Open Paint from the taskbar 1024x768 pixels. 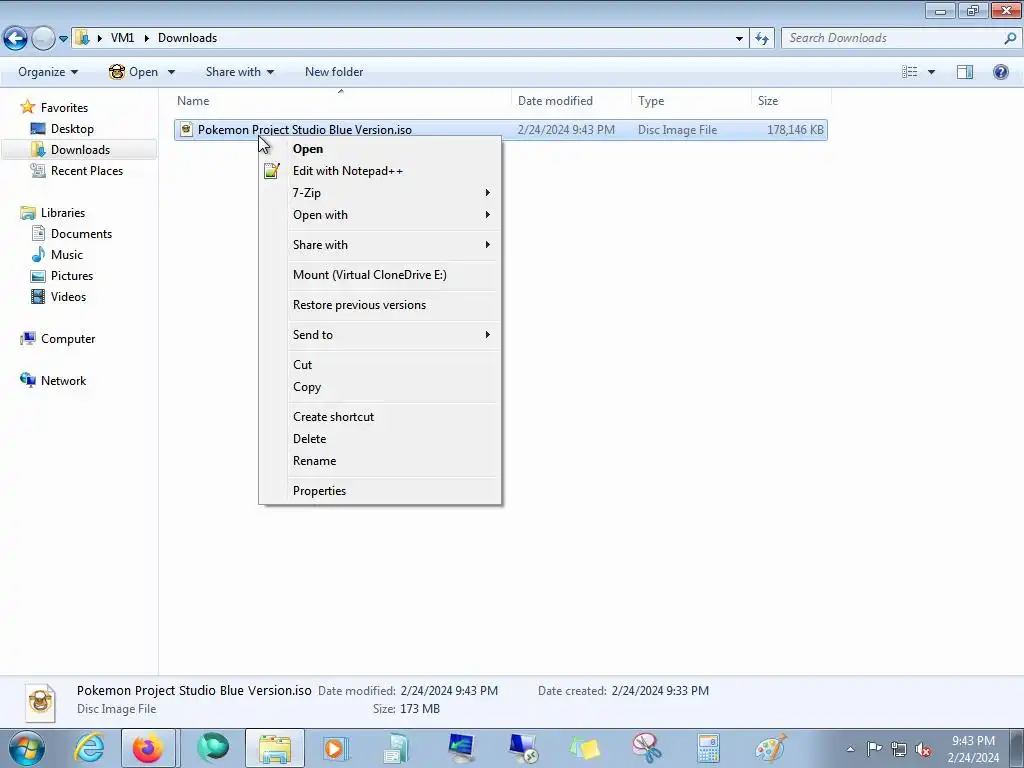[771, 748]
